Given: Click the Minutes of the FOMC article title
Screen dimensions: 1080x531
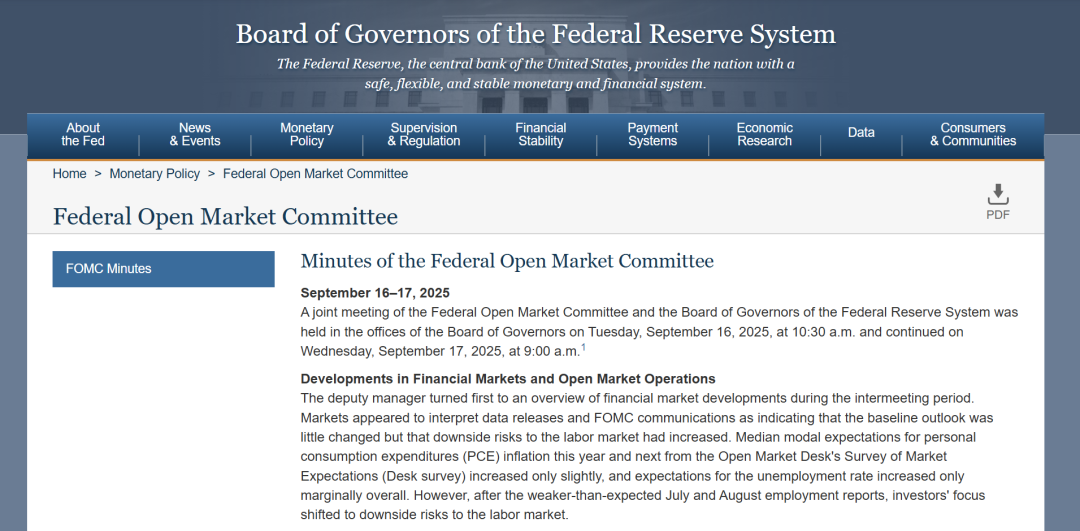Looking at the screenshot, I should pyautogui.click(x=507, y=262).
